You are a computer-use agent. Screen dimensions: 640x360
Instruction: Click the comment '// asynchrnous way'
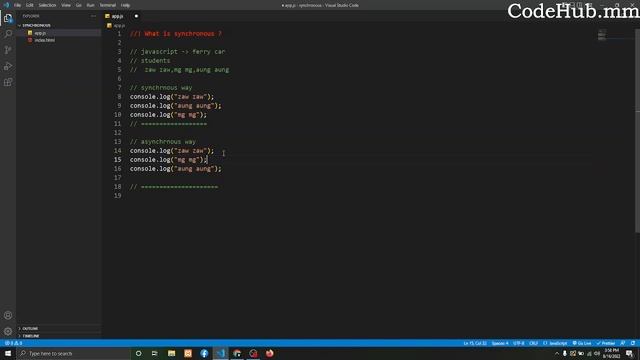163,142
